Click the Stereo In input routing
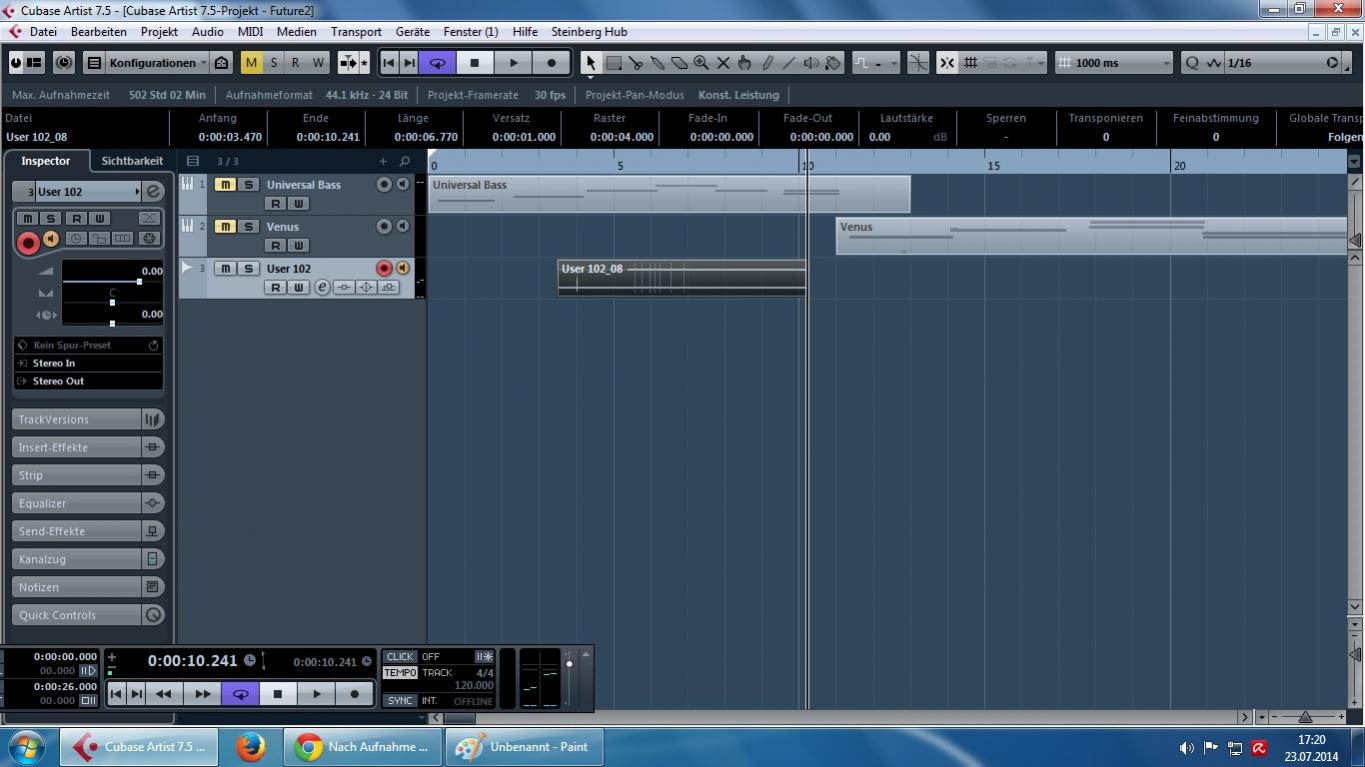Image resolution: width=1365 pixels, height=767 pixels. (x=88, y=363)
